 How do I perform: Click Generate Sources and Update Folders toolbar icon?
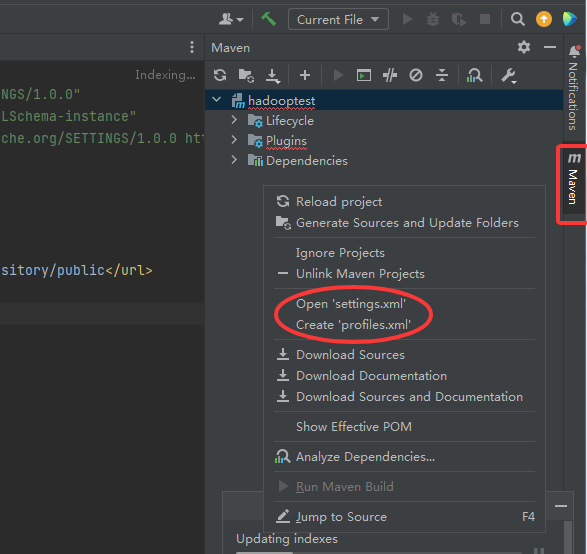(x=246, y=75)
